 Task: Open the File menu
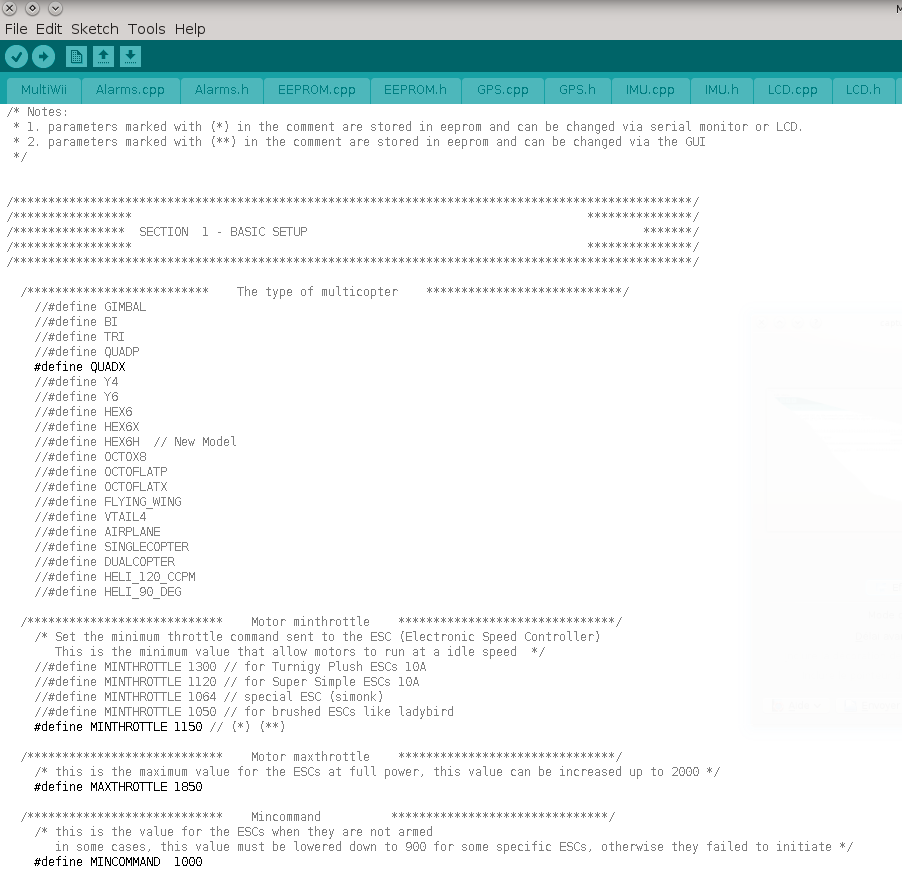(x=16, y=29)
